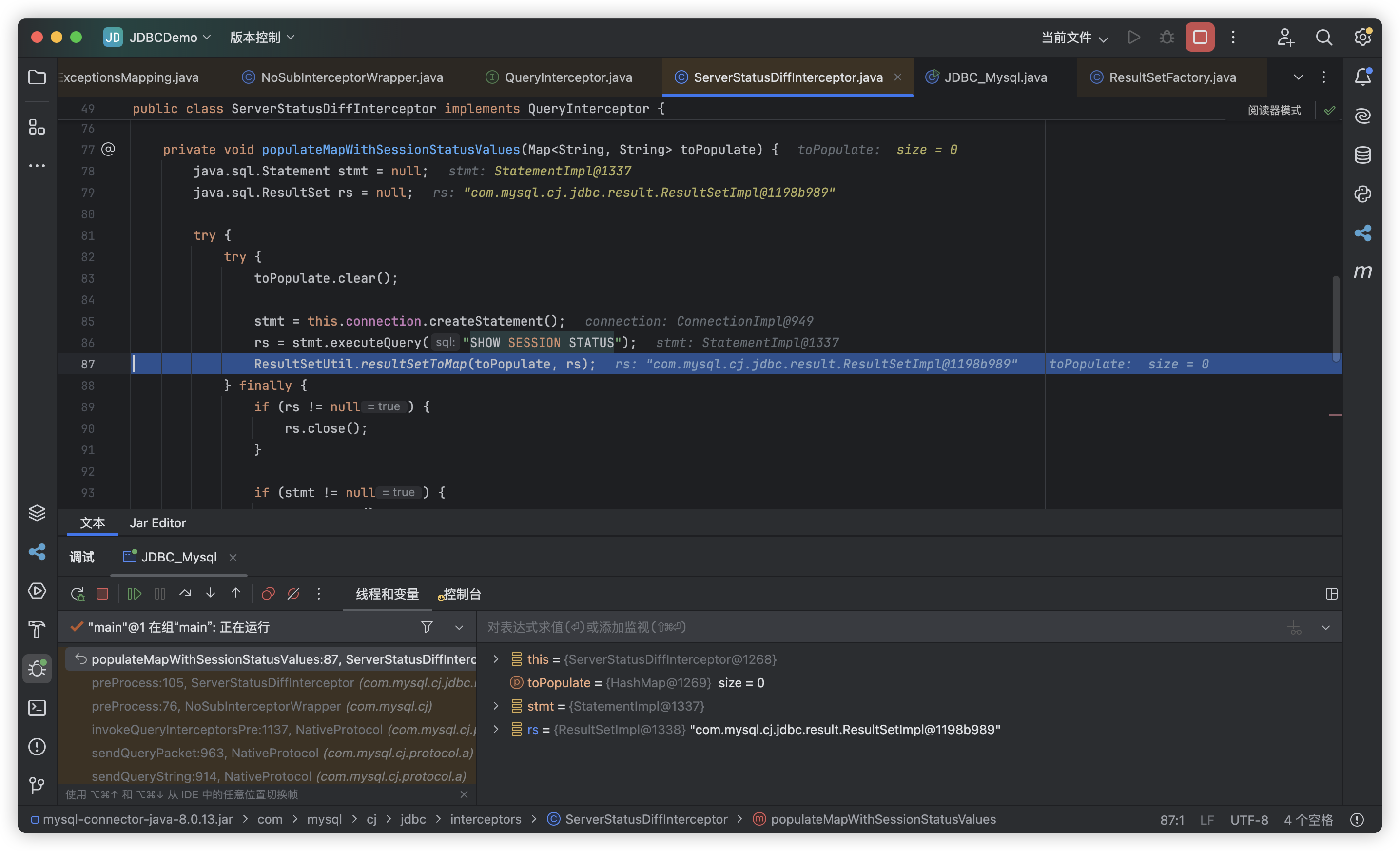Close ServerStatusDiffInterceptor.java tab

(x=898, y=77)
